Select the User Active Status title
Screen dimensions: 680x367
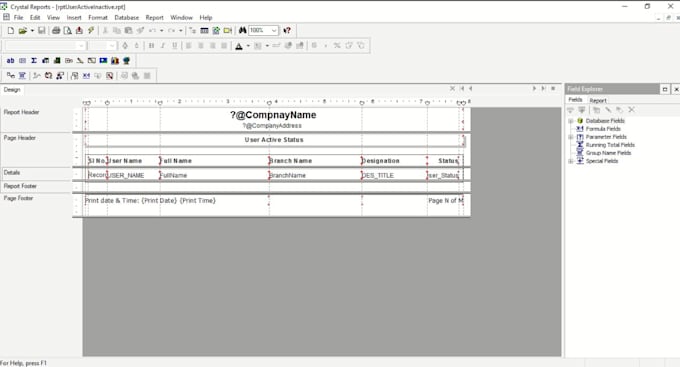(274, 140)
